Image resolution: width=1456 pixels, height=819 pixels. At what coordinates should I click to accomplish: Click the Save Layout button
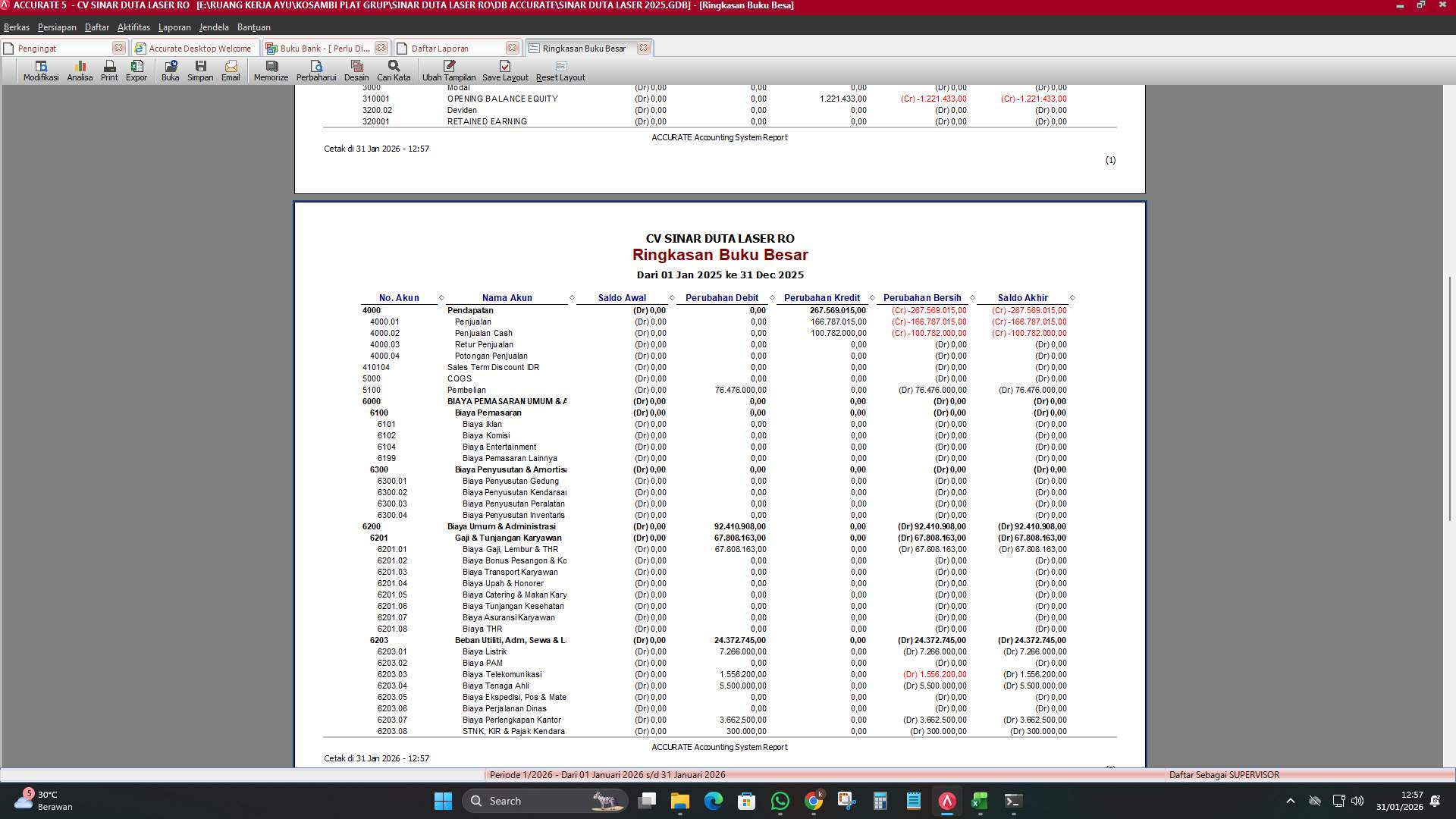tap(504, 71)
